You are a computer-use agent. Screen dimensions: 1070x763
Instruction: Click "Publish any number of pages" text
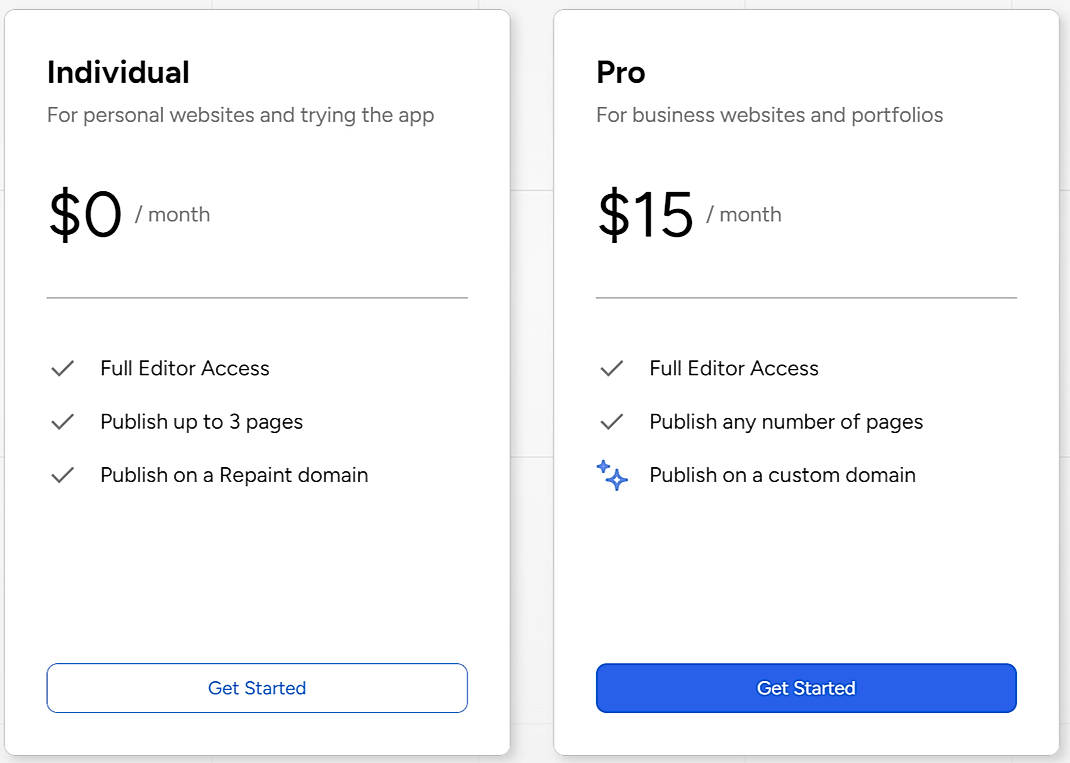786,422
